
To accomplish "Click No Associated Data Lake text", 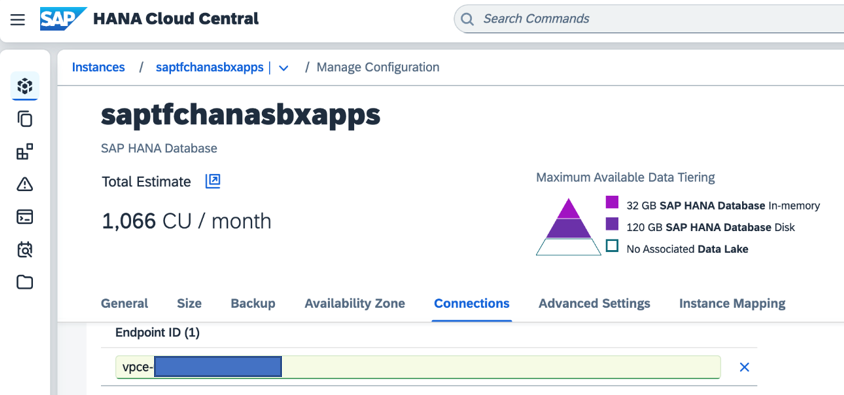I will pyautogui.click(x=687, y=249).
